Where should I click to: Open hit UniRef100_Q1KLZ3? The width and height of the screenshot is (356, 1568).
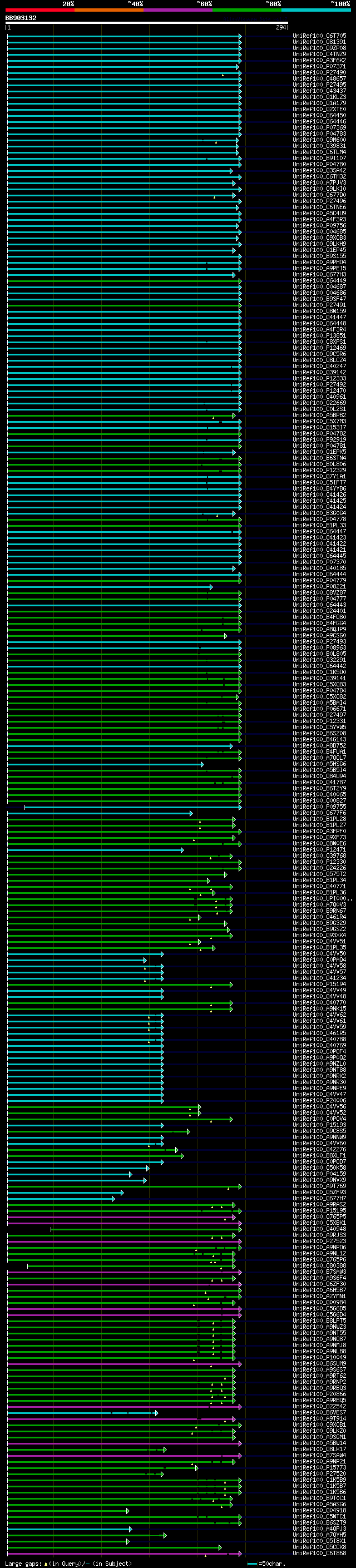(319, 97)
